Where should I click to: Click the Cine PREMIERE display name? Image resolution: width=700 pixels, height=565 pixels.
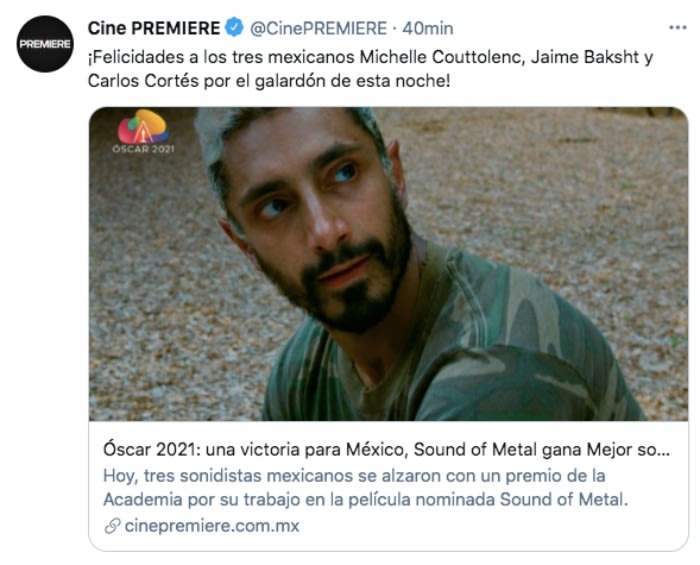(154, 28)
